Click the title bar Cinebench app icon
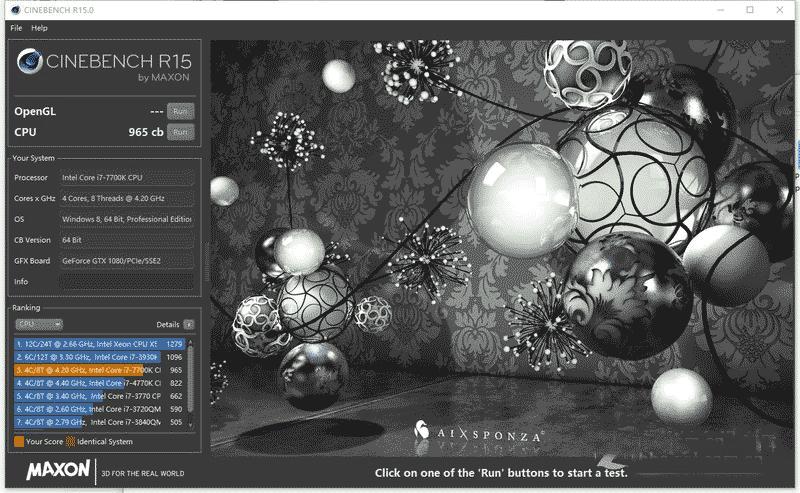Screen dimensions: 800x493 click(x=15, y=10)
